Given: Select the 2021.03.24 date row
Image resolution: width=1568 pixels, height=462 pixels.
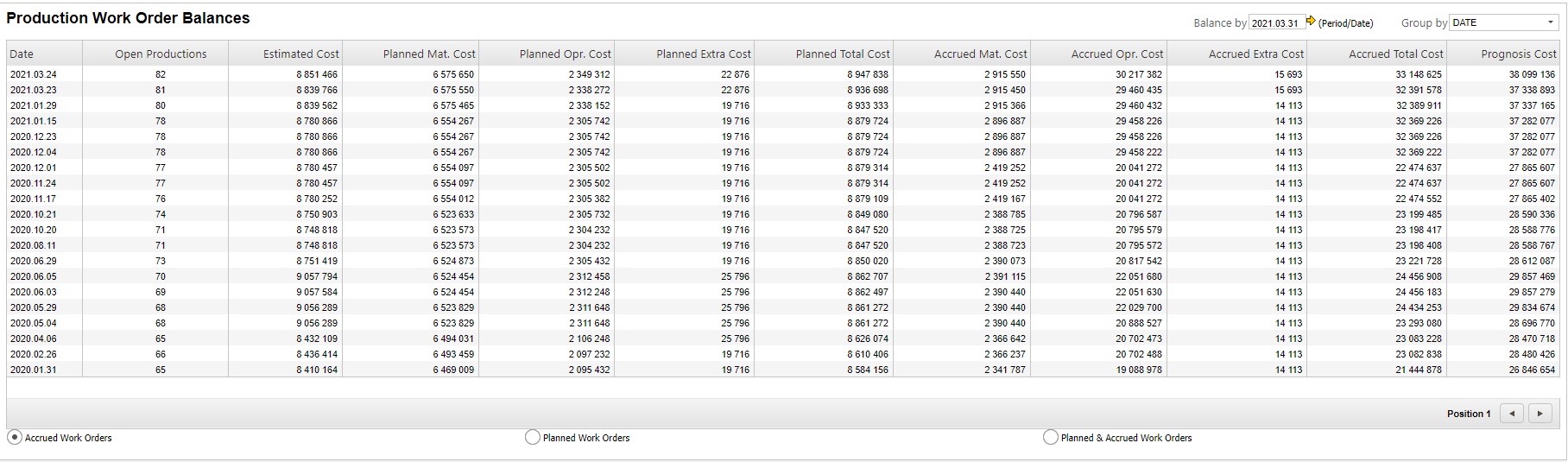Looking at the screenshot, I should tap(34, 74).
